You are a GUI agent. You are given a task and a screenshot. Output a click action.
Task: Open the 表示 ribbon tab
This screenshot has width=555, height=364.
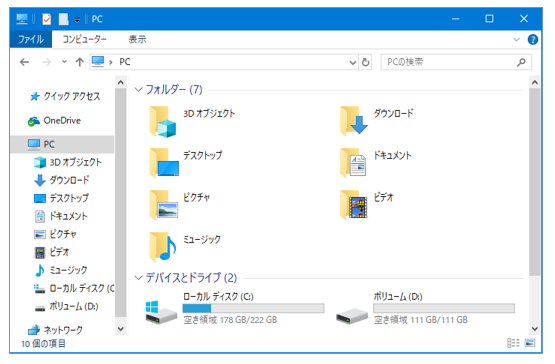[x=137, y=39]
